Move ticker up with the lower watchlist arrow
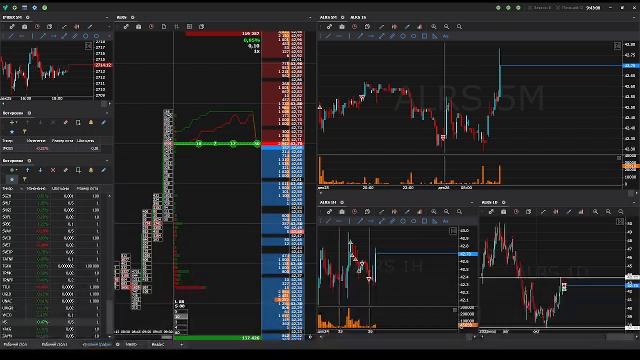 click(x=27, y=170)
